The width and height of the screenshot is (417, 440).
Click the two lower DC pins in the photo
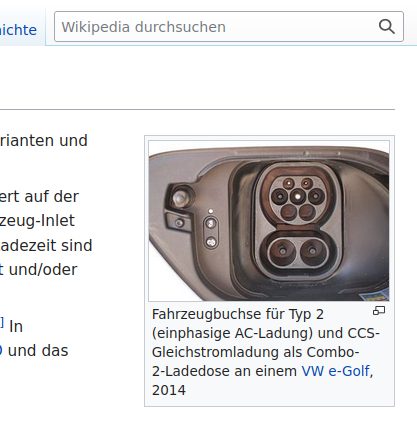point(298,251)
